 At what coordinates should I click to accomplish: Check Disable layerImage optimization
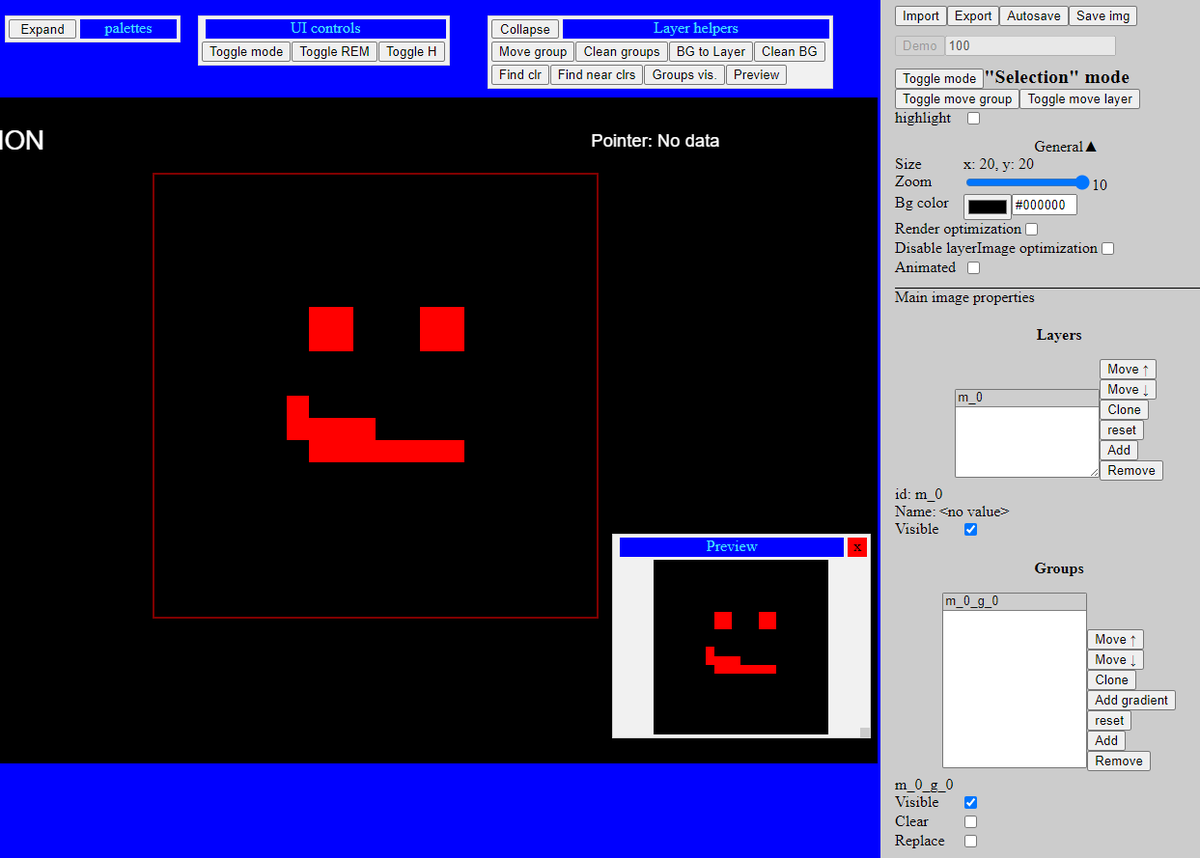click(1108, 248)
